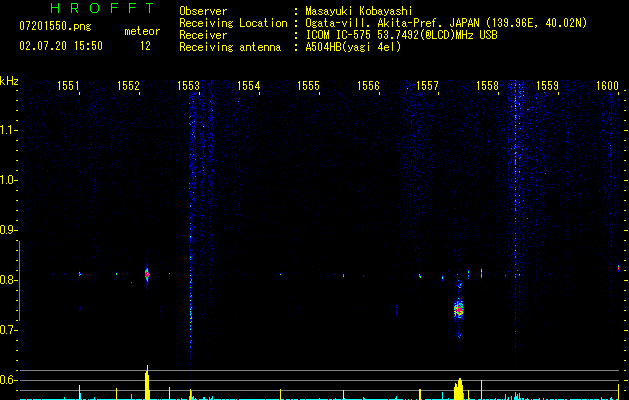Click the large meteor echo near 0.74 kHz
Viewport: 629px width, 400px height.
coord(459,309)
